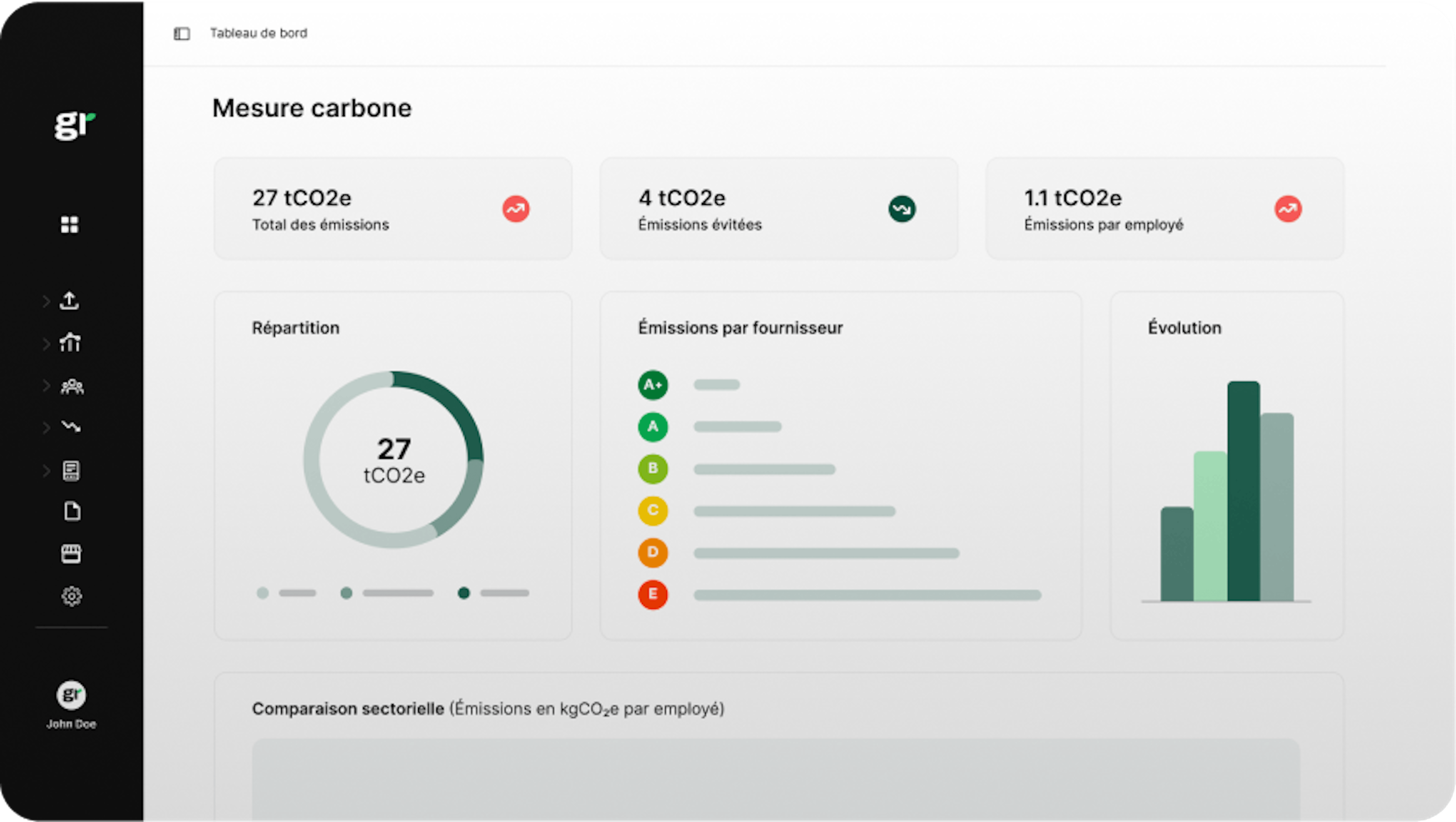Expand the chevron beside upload icon

coord(46,301)
